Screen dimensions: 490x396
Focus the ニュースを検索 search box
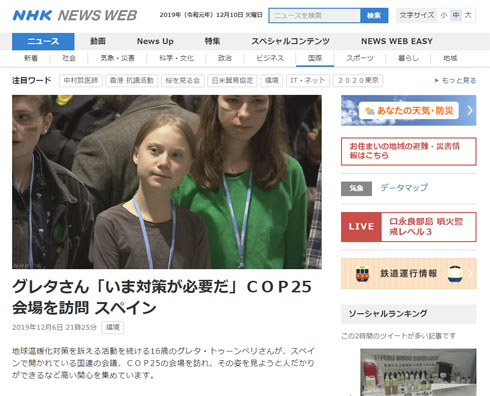315,15
